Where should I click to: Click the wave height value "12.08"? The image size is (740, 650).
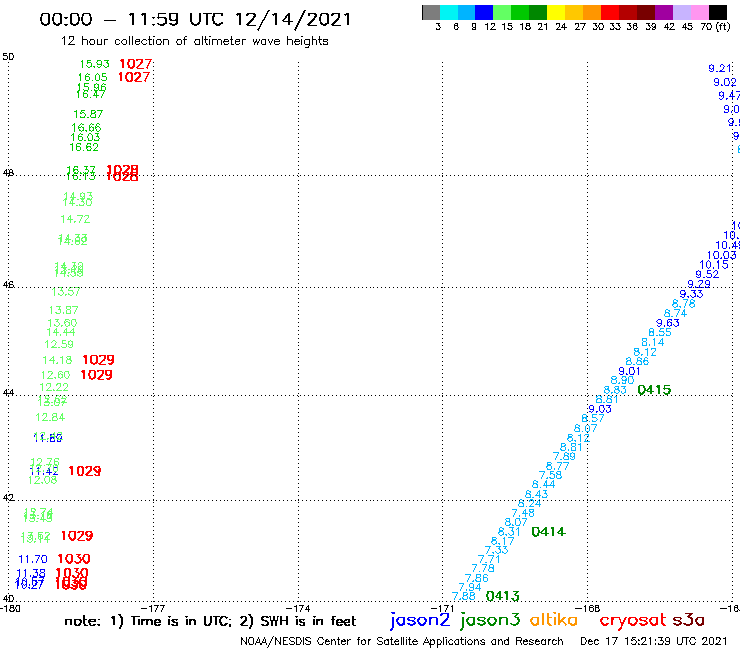tap(42, 480)
